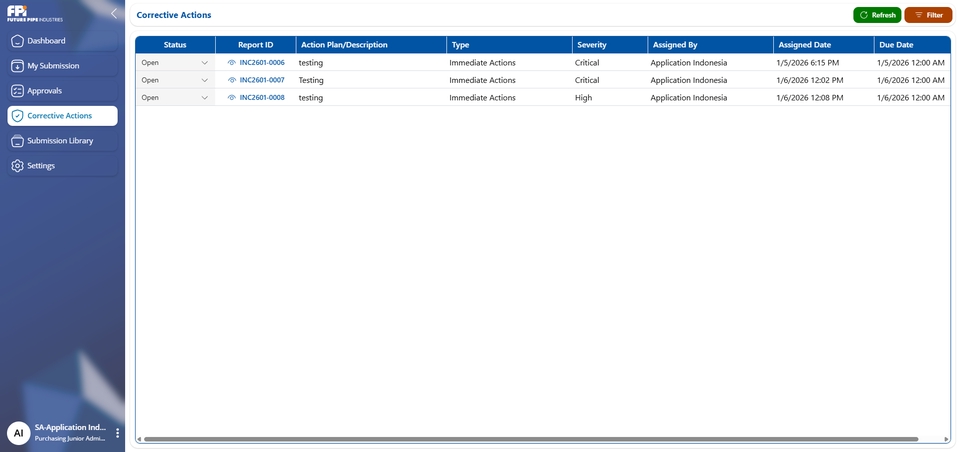
Task: Expand Status dropdown for INC2601-0007 row
Action: tap(175, 80)
